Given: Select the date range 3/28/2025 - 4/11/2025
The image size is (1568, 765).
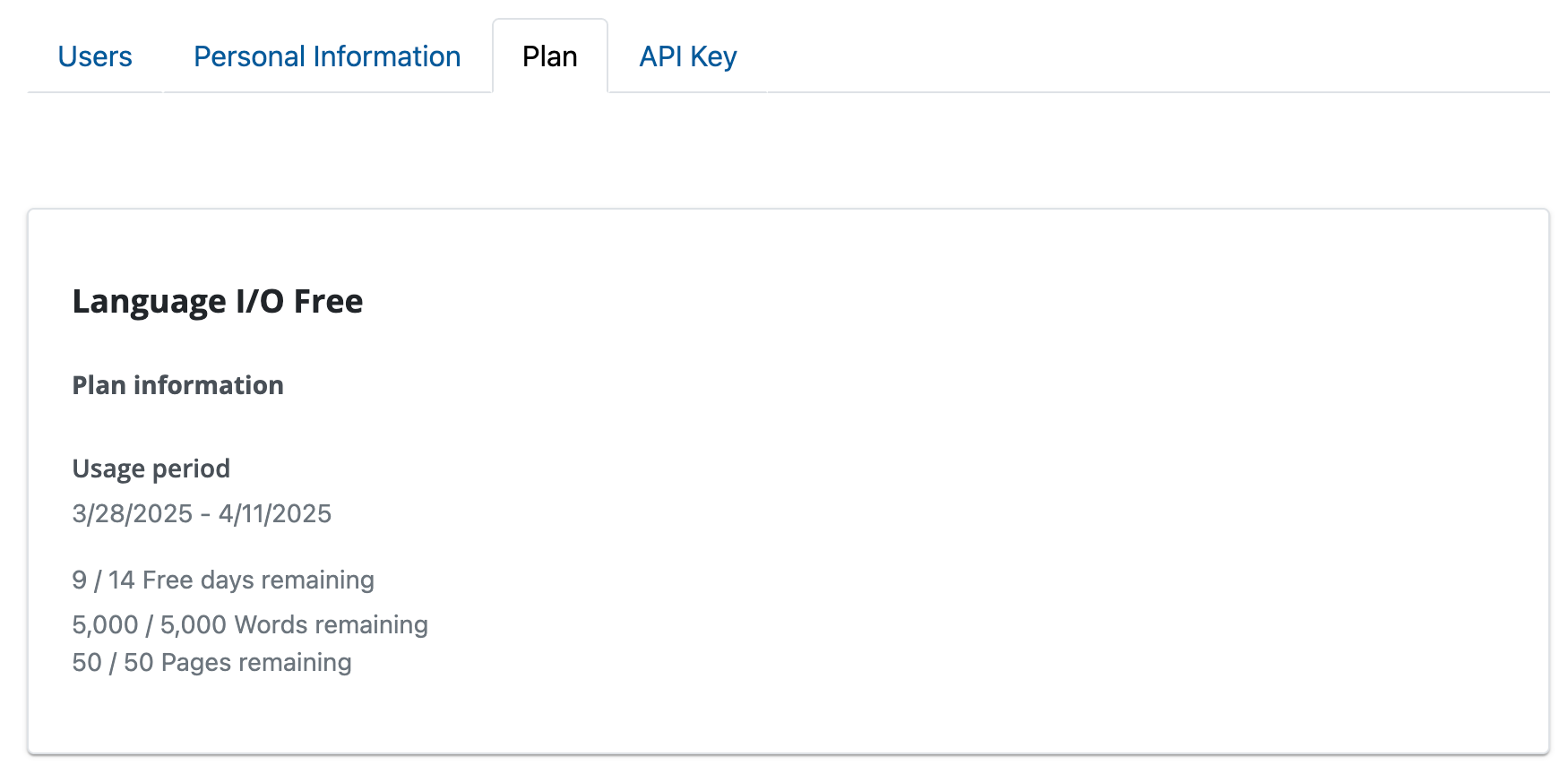Looking at the screenshot, I should pos(202,513).
